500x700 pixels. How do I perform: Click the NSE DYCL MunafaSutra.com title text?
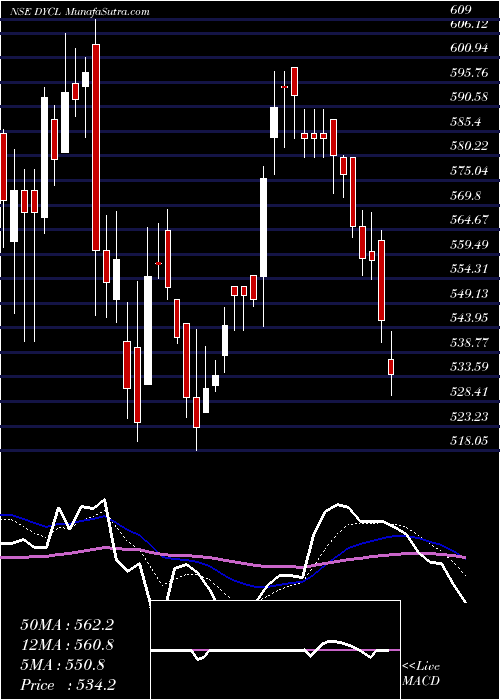point(79,12)
